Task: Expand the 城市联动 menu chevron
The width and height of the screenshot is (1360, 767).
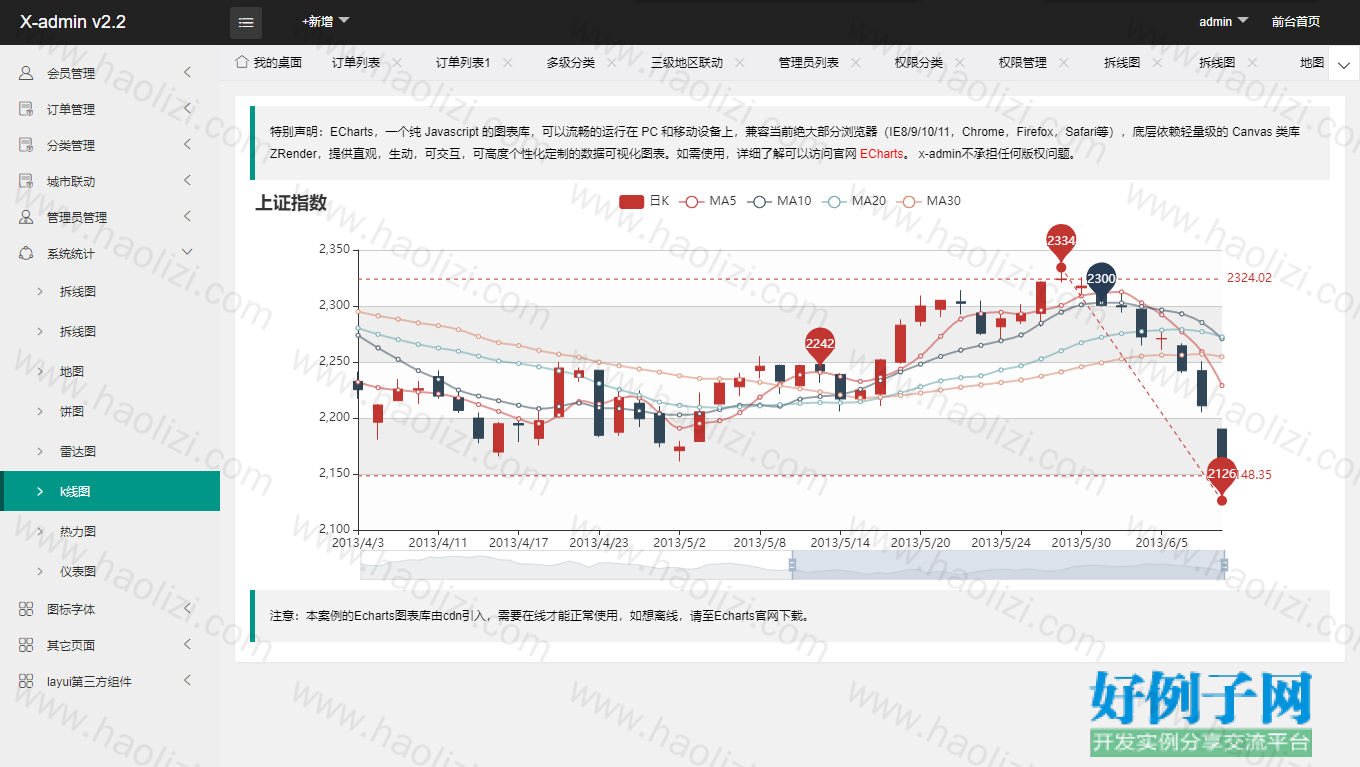Action: pos(187,181)
